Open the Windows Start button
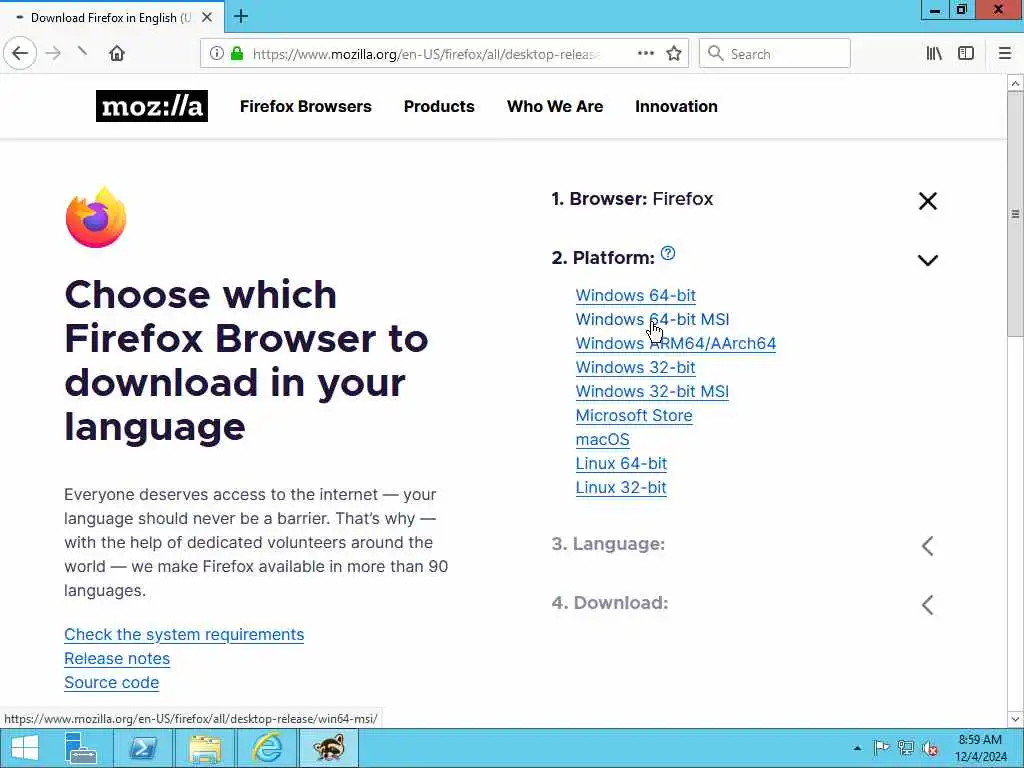Screen dimensions: 1024x768 pyautogui.click(x=25, y=748)
